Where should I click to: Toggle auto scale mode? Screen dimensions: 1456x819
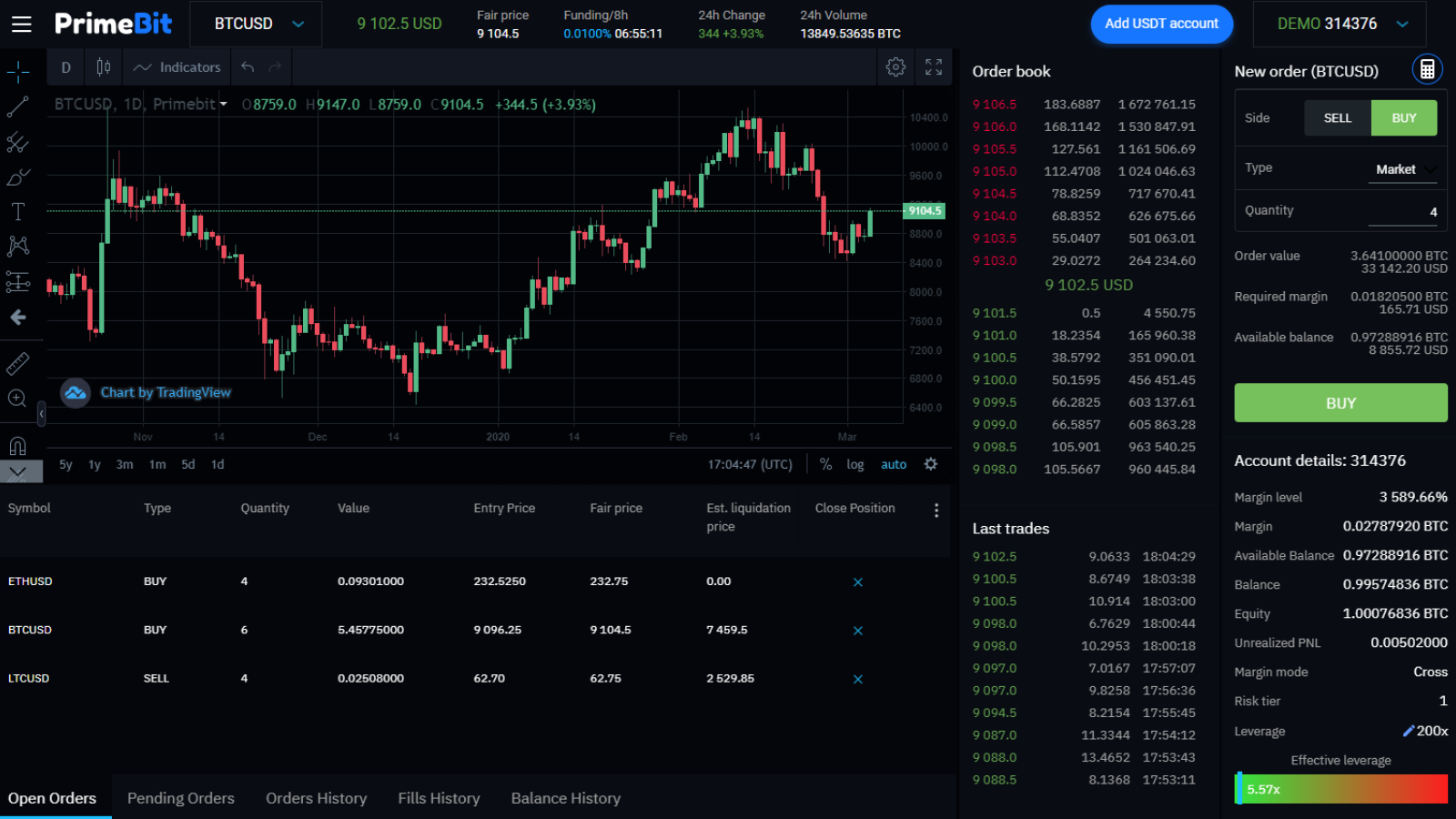point(894,464)
